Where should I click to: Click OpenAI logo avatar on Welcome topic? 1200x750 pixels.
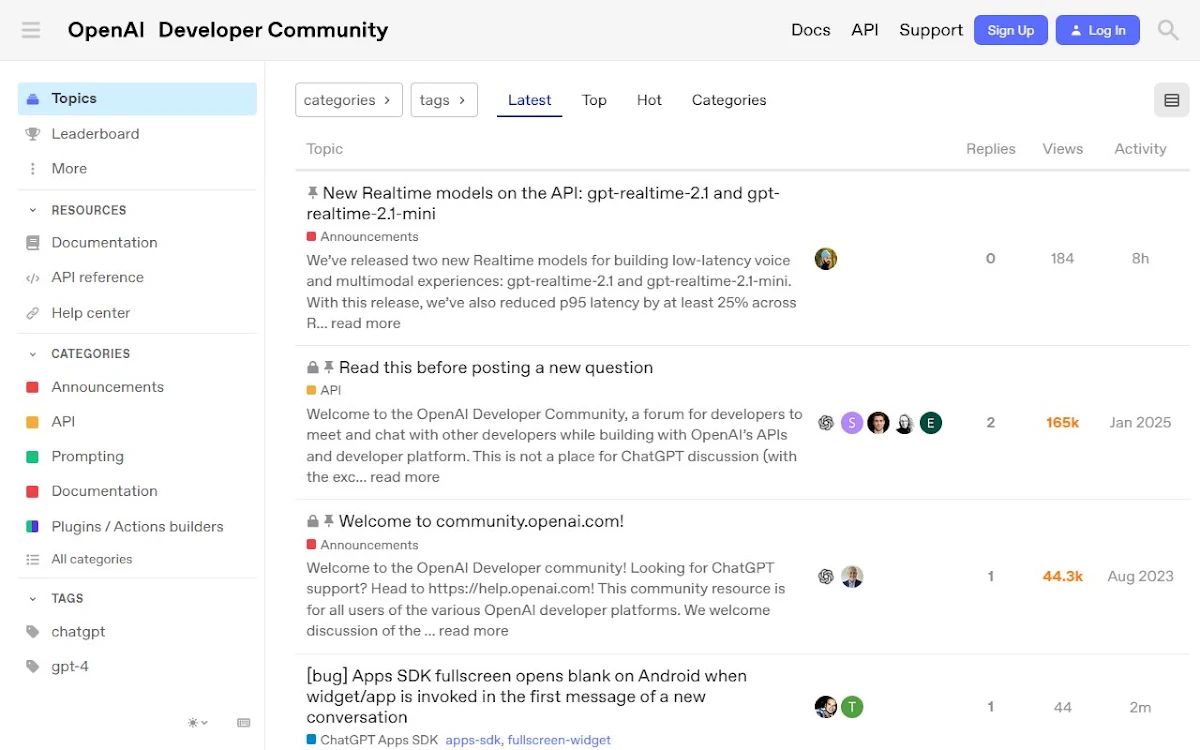(826, 577)
